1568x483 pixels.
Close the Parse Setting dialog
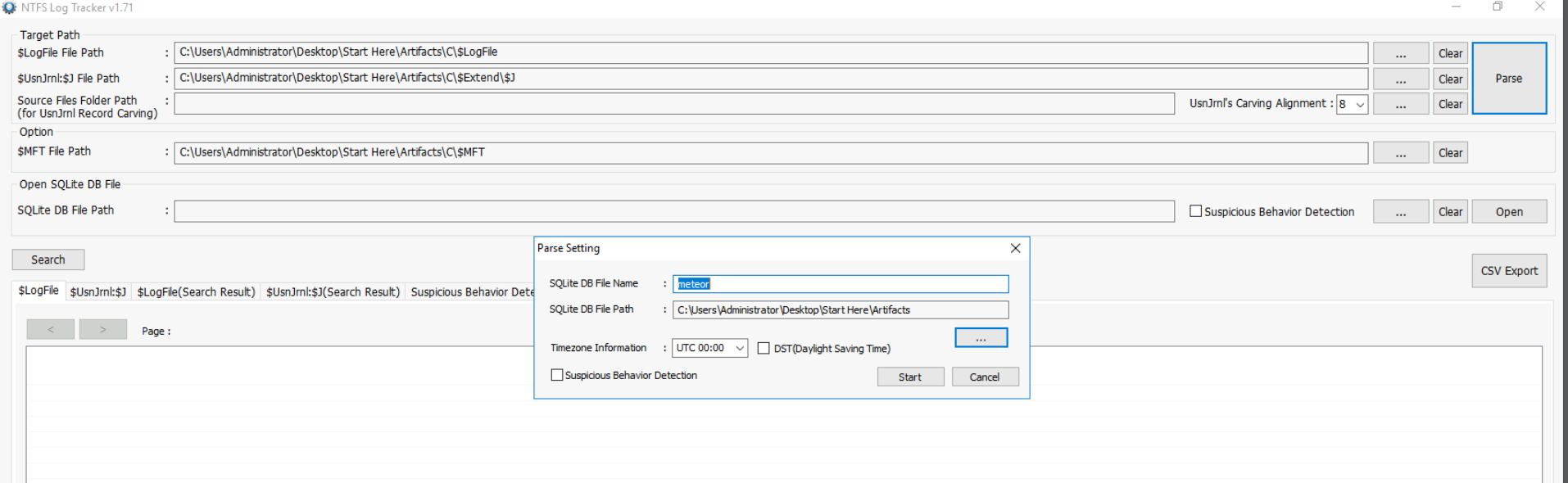pos(1015,248)
